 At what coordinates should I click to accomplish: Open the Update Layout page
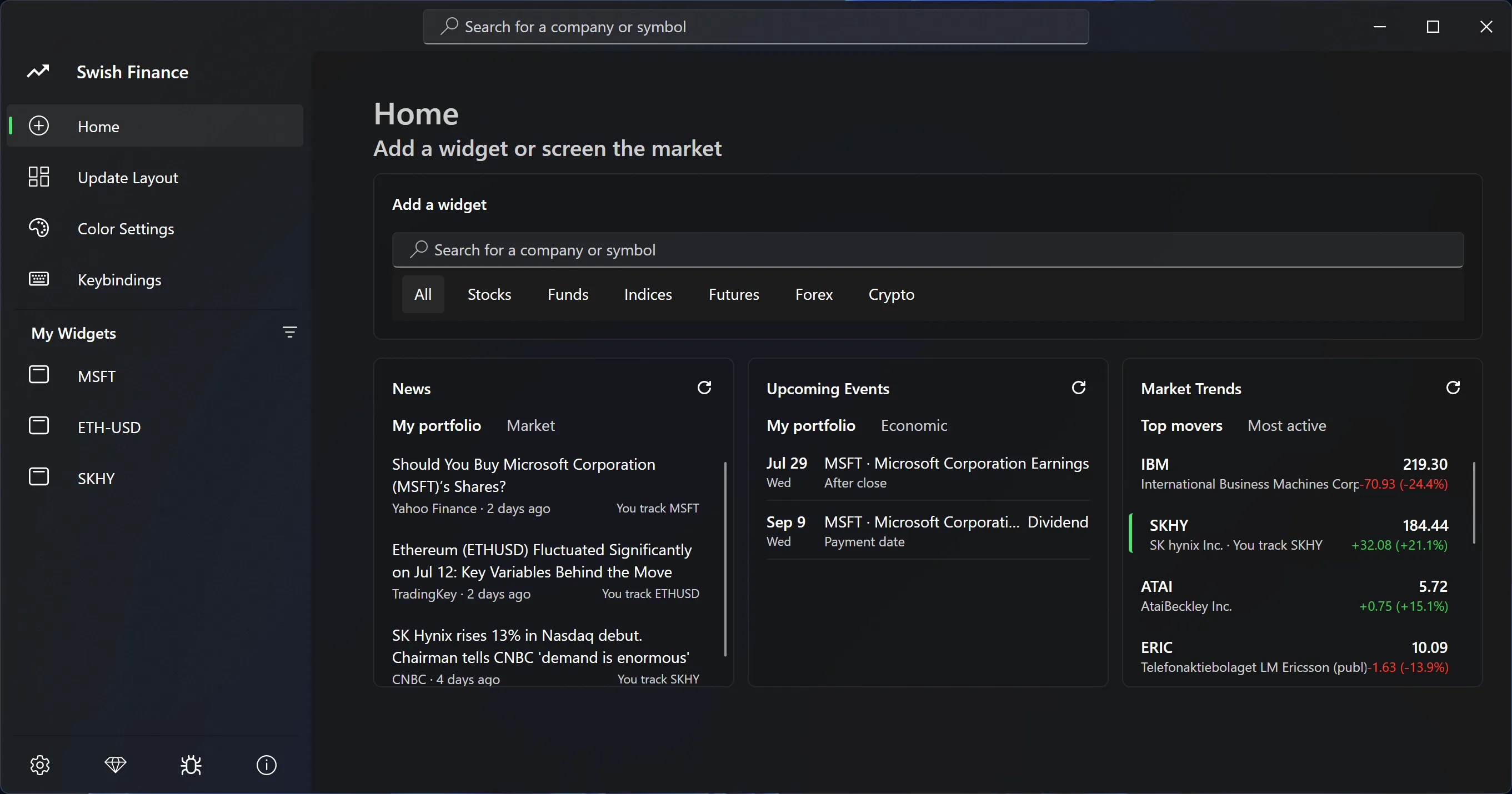pos(155,177)
